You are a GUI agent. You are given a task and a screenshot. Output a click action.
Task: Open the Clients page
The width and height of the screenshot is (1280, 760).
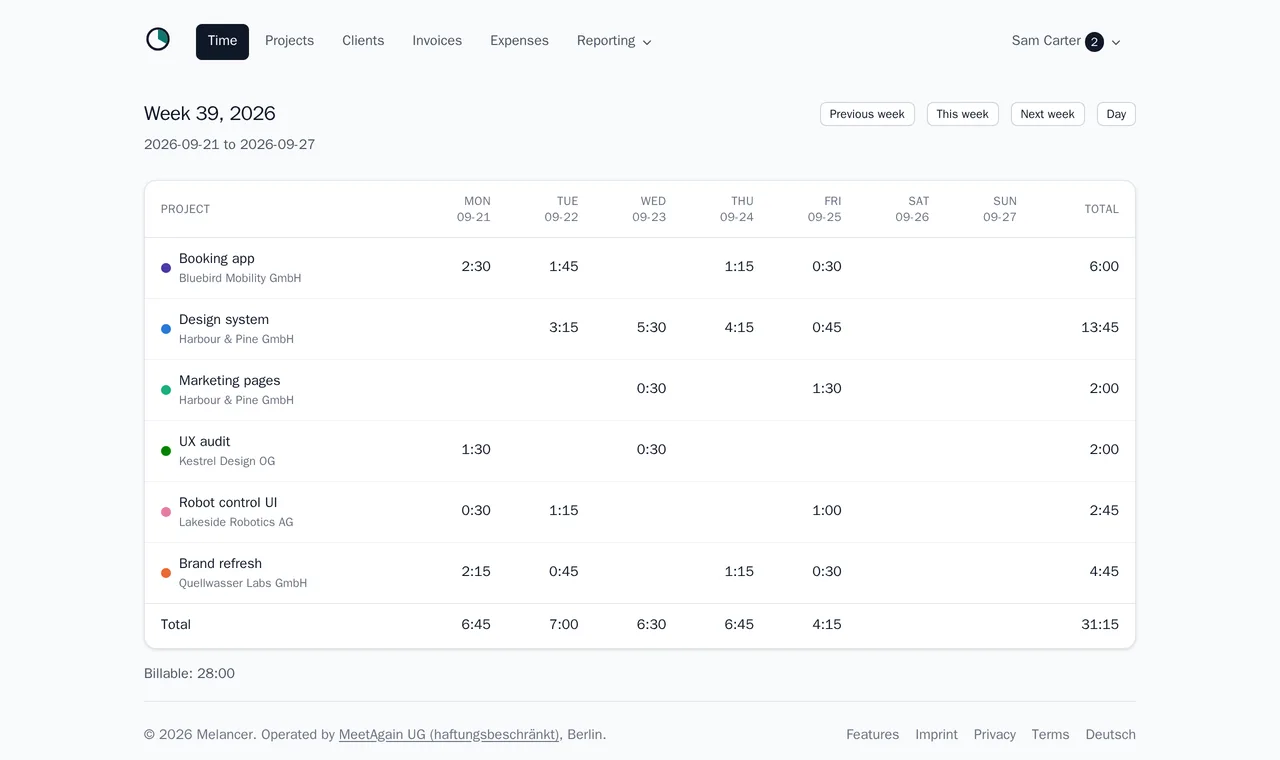(363, 41)
